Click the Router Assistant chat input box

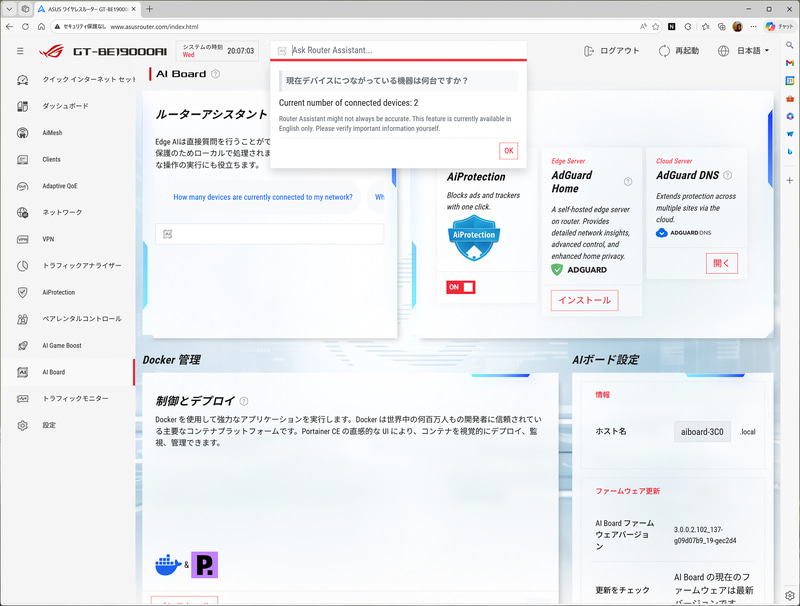point(269,234)
